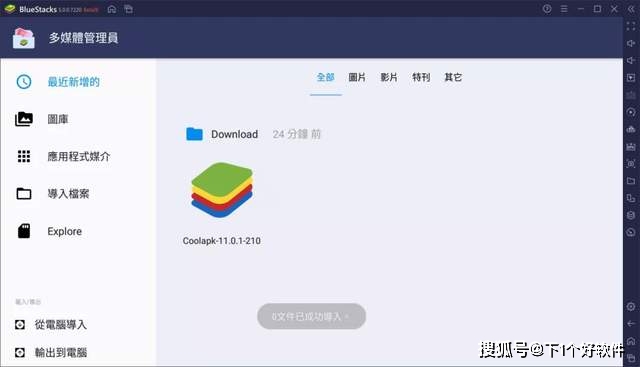The image size is (640, 367).
Task: Open the media folder icon on side toolbar
Action: (631, 181)
